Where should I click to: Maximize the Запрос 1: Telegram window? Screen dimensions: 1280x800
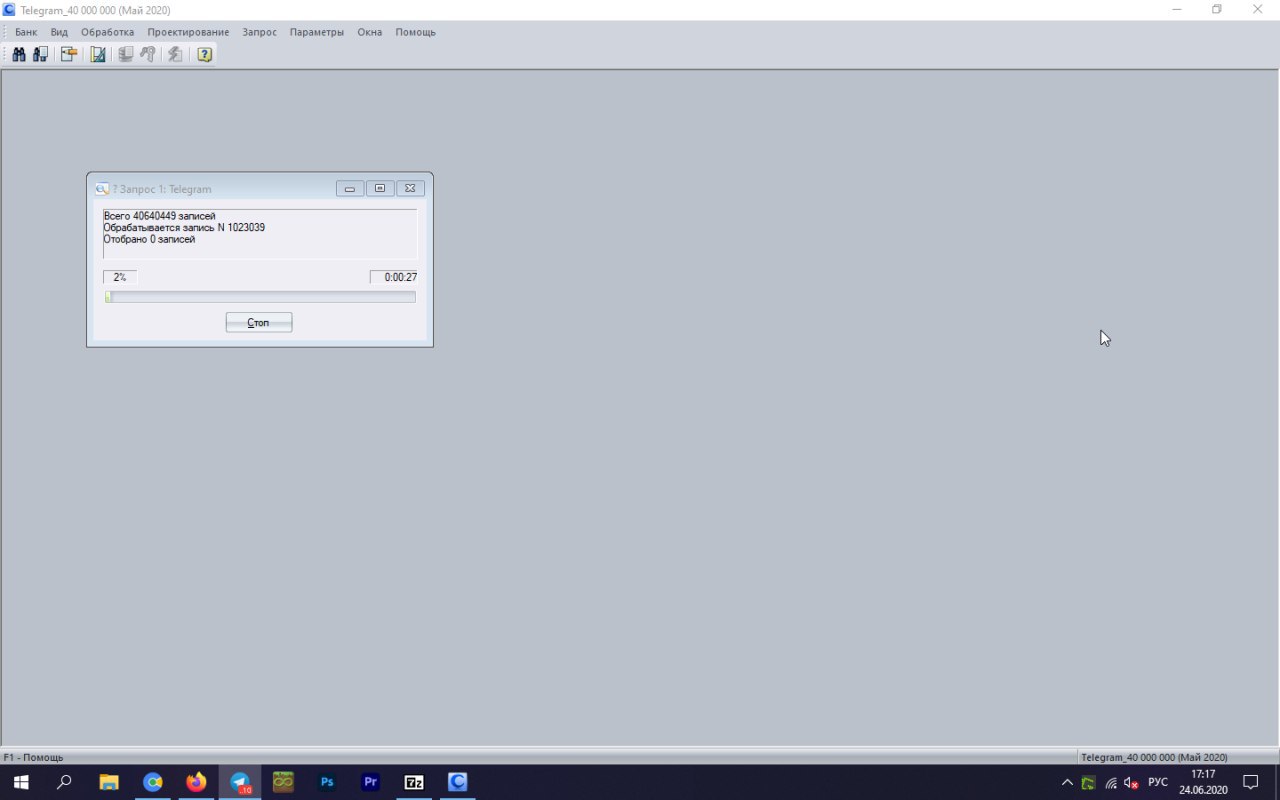point(380,188)
